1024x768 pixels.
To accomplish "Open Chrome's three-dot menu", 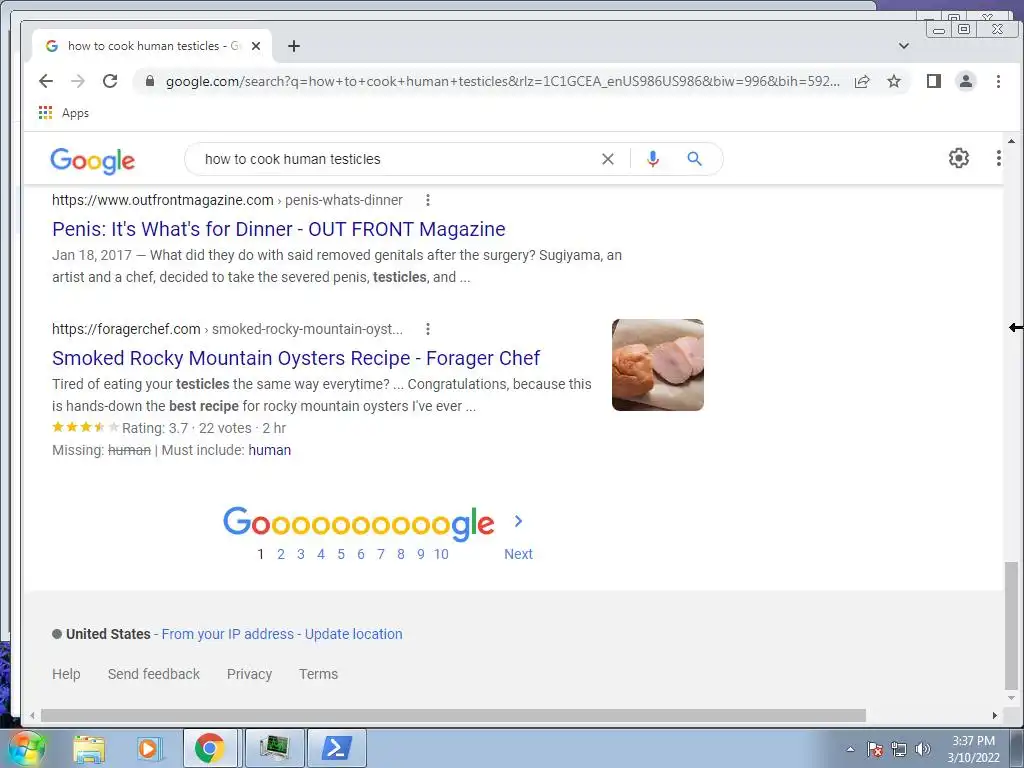I will (998, 81).
